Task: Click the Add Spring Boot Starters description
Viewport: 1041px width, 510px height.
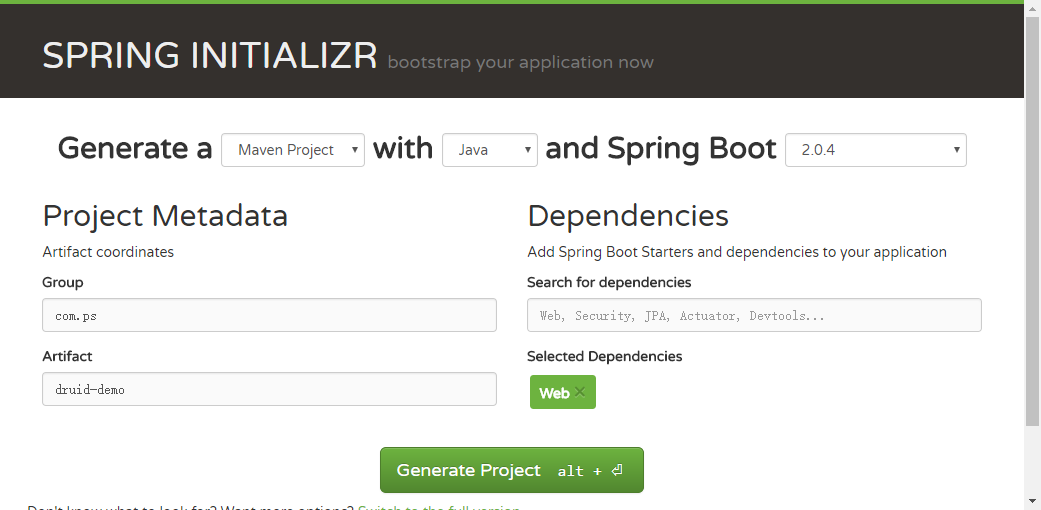Action: (737, 252)
